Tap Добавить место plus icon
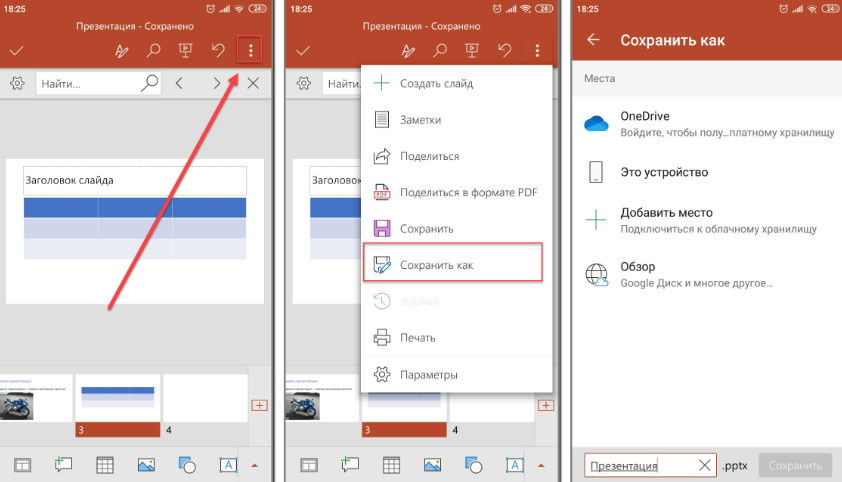The height and width of the screenshot is (482, 842). coord(596,220)
